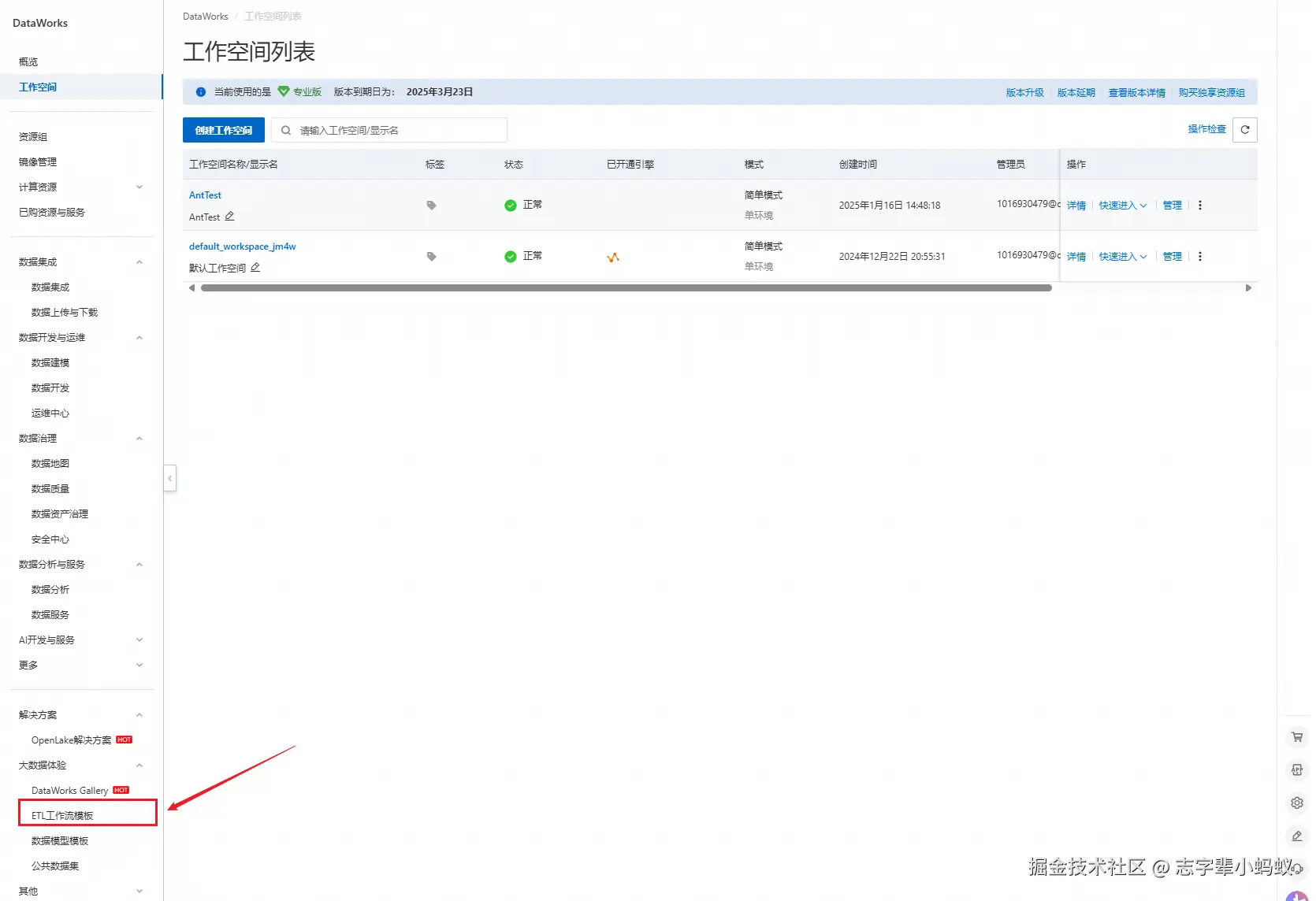This screenshot has width=1316, height=901.
Task: Click the 专业版 edition badge
Action: [299, 92]
